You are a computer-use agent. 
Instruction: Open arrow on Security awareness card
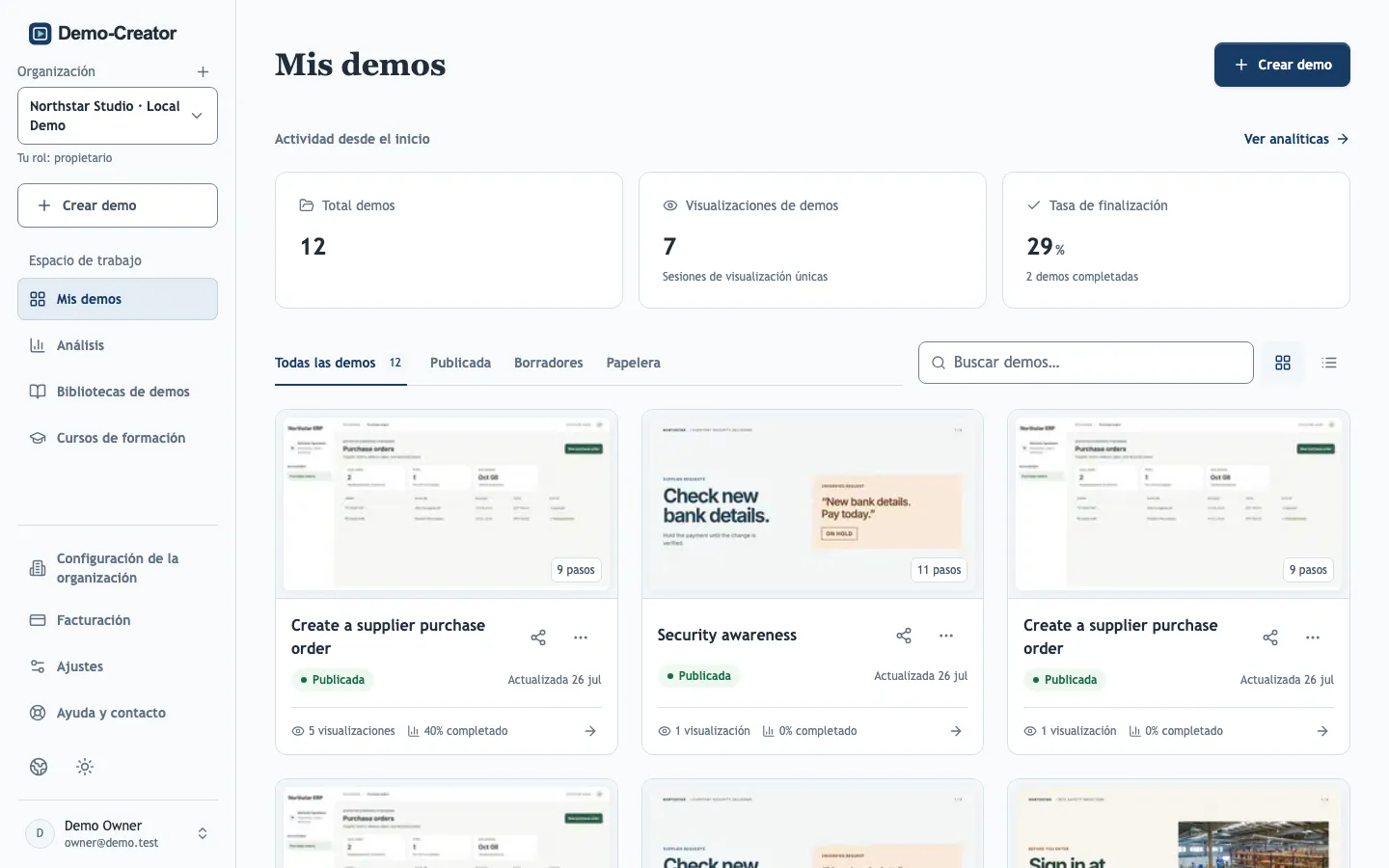956,731
